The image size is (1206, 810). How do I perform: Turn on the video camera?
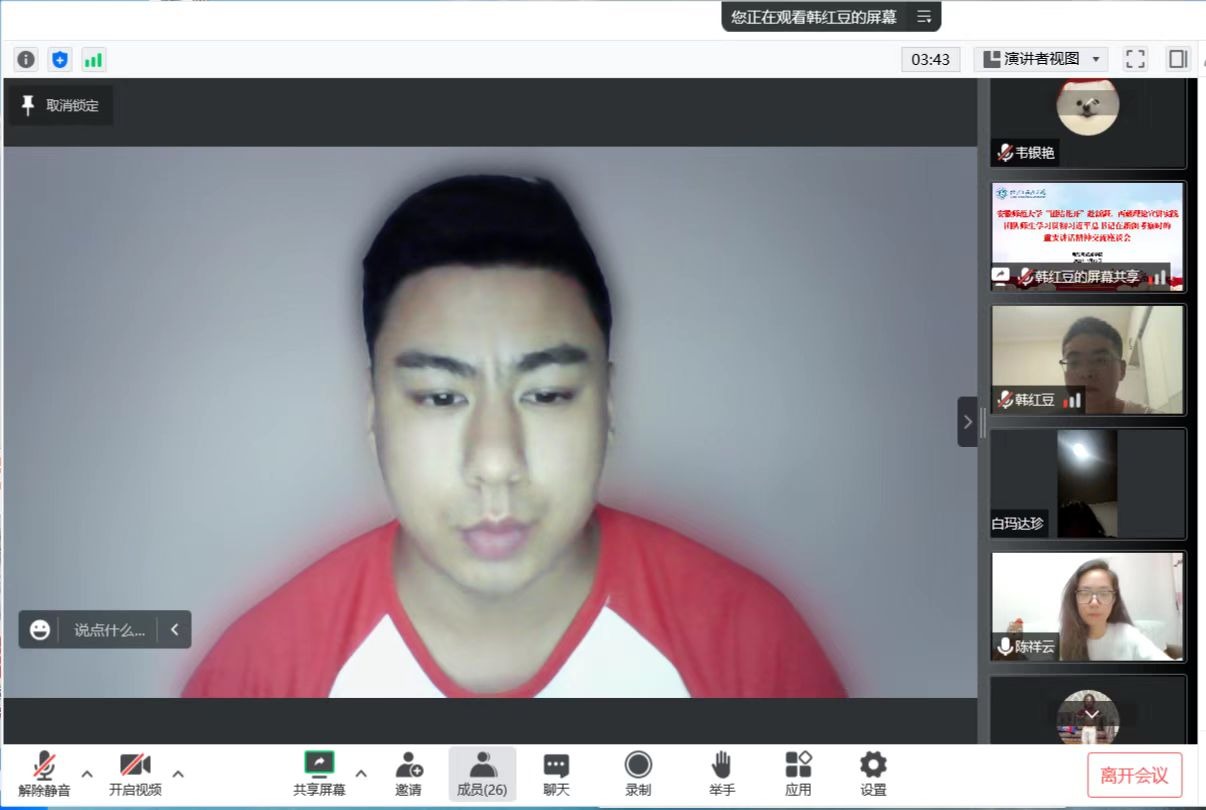(135, 774)
